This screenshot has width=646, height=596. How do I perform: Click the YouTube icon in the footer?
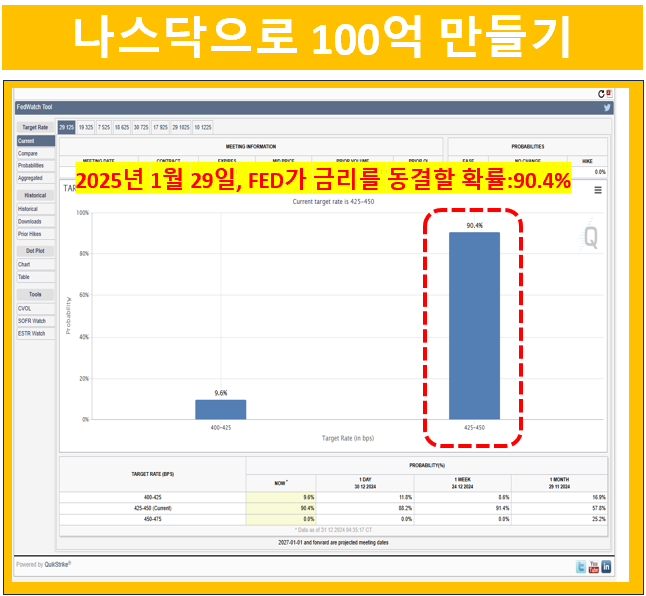(x=594, y=567)
